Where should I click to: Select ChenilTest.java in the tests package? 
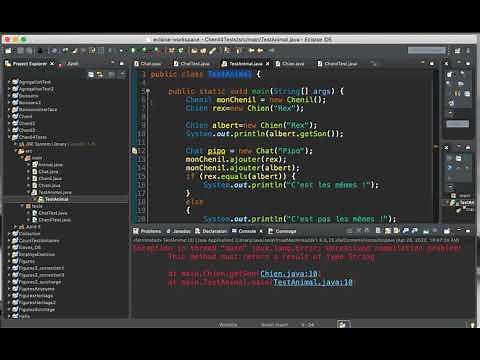pyautogui.click(x=51, y=220)
